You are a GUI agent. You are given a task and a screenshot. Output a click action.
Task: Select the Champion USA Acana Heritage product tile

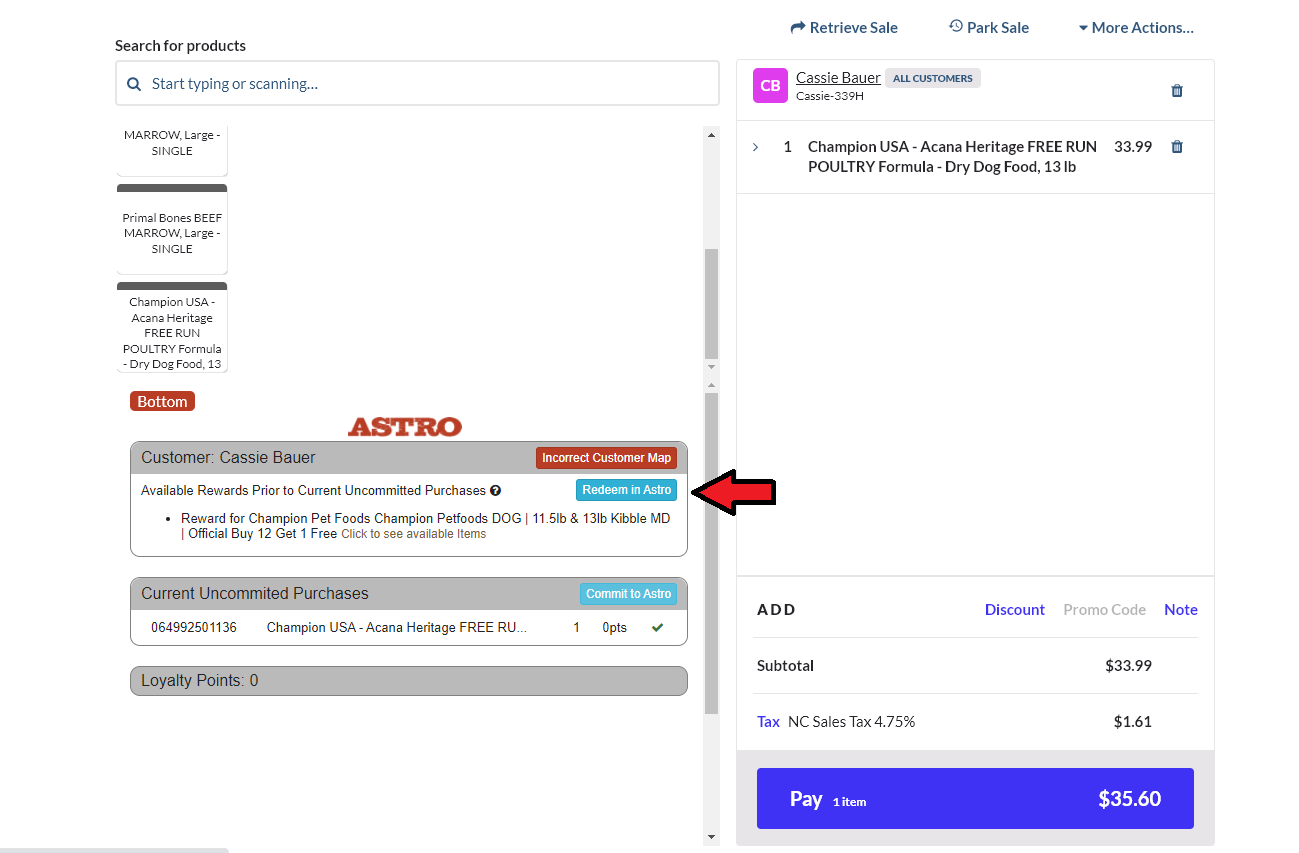pyautogui.click(x=172, y=331)
